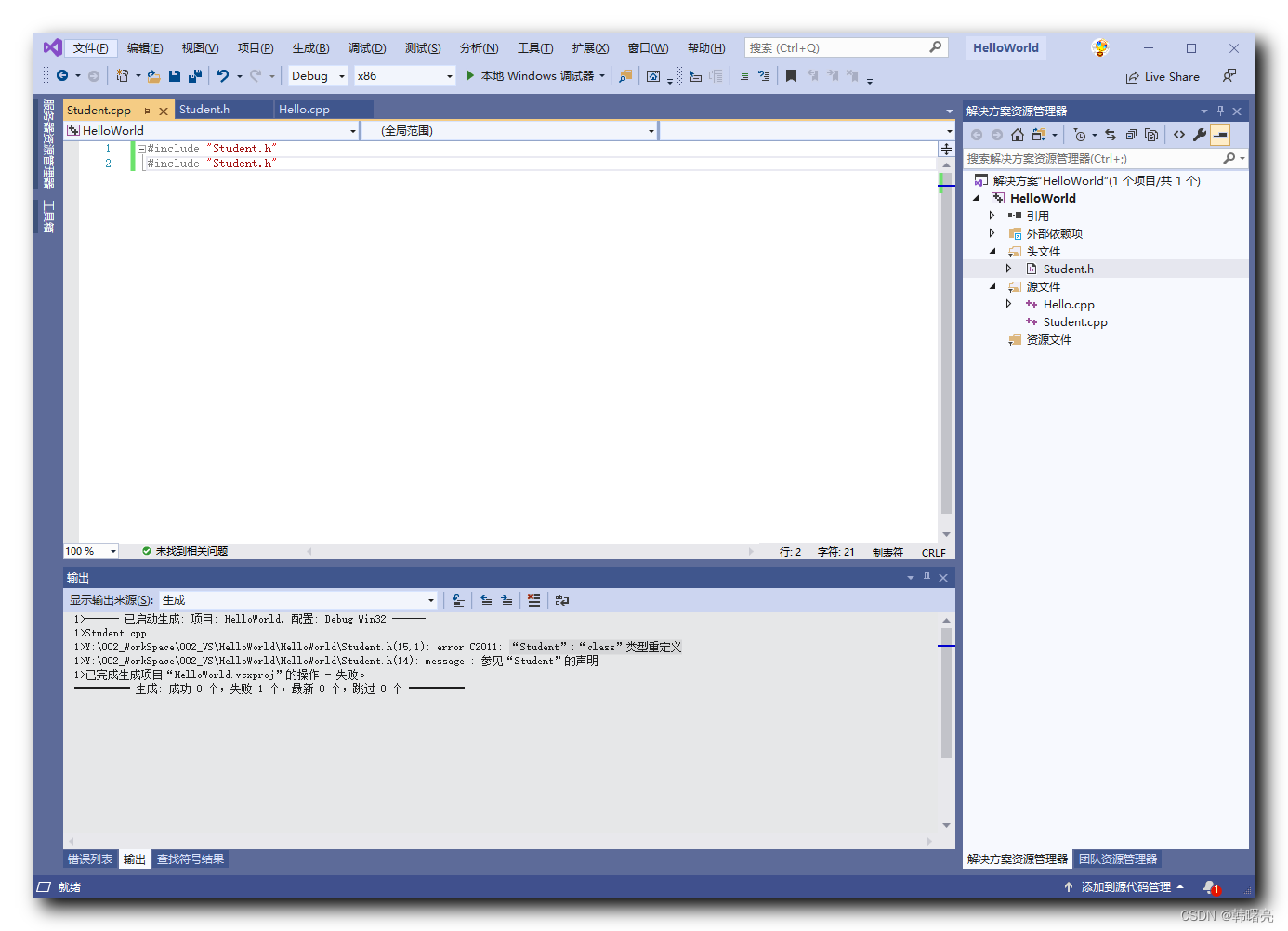This screenshot has height=931, width=1288.
Task: Expand the Hello.cpp node
Action: (1008, 304)
